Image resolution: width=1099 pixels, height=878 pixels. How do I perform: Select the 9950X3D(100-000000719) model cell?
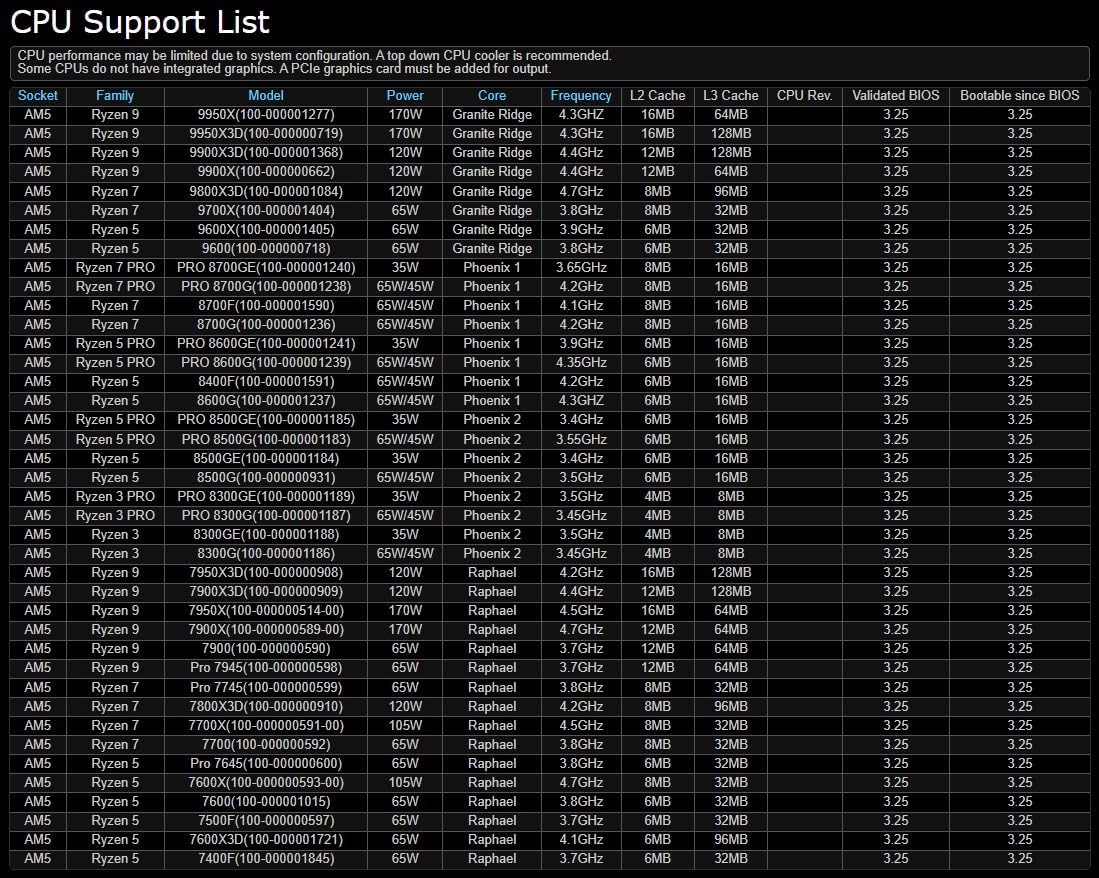265,134
